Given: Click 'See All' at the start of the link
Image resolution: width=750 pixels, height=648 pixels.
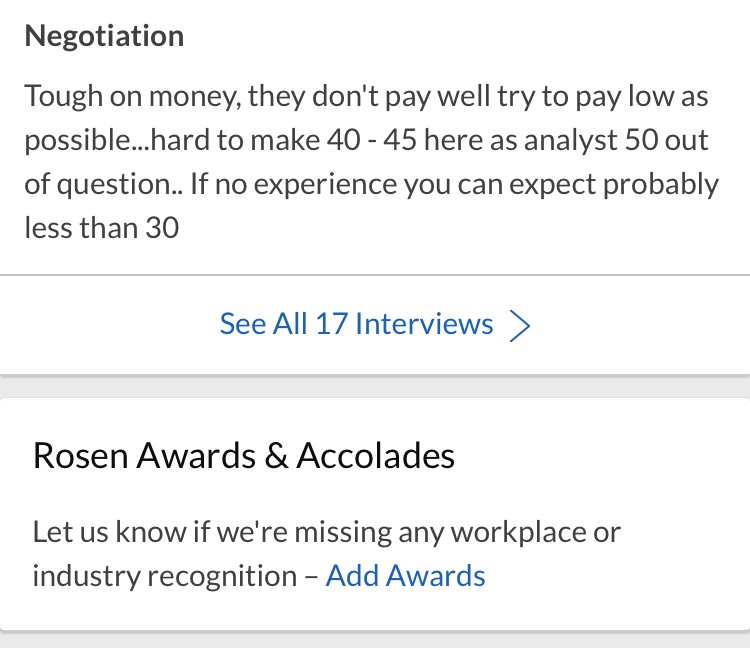Looking at the screenshot, I should pos(257,324).
